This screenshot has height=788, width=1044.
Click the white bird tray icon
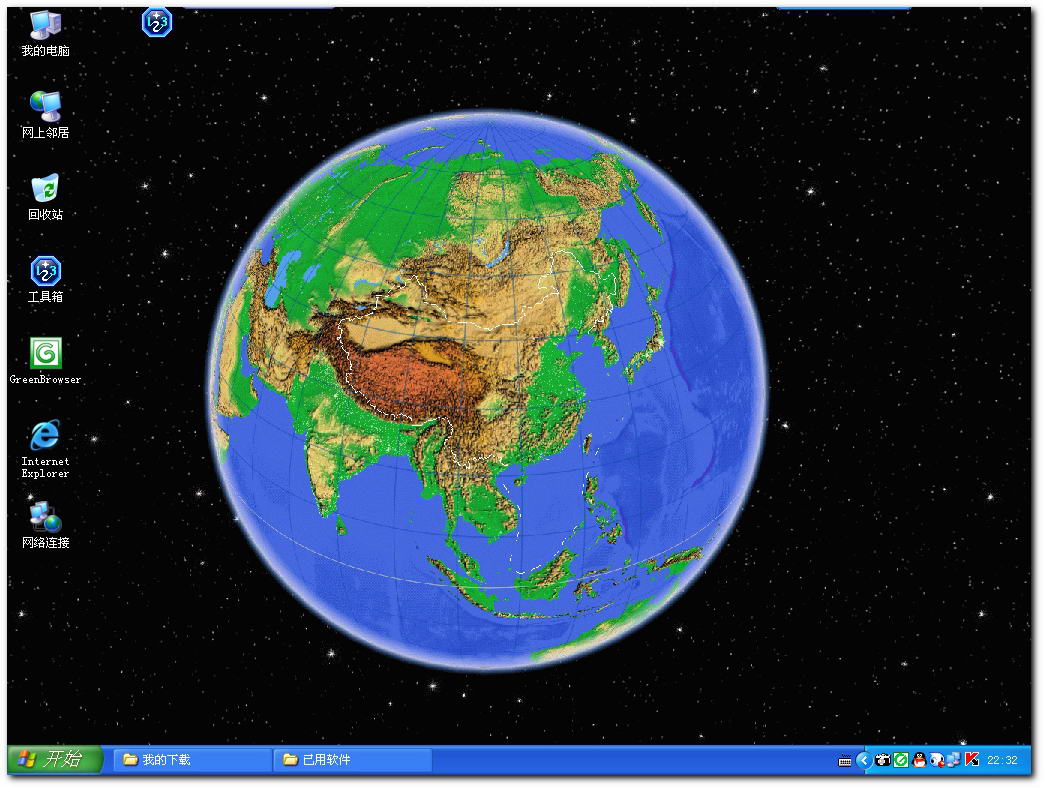coord(936,760)
